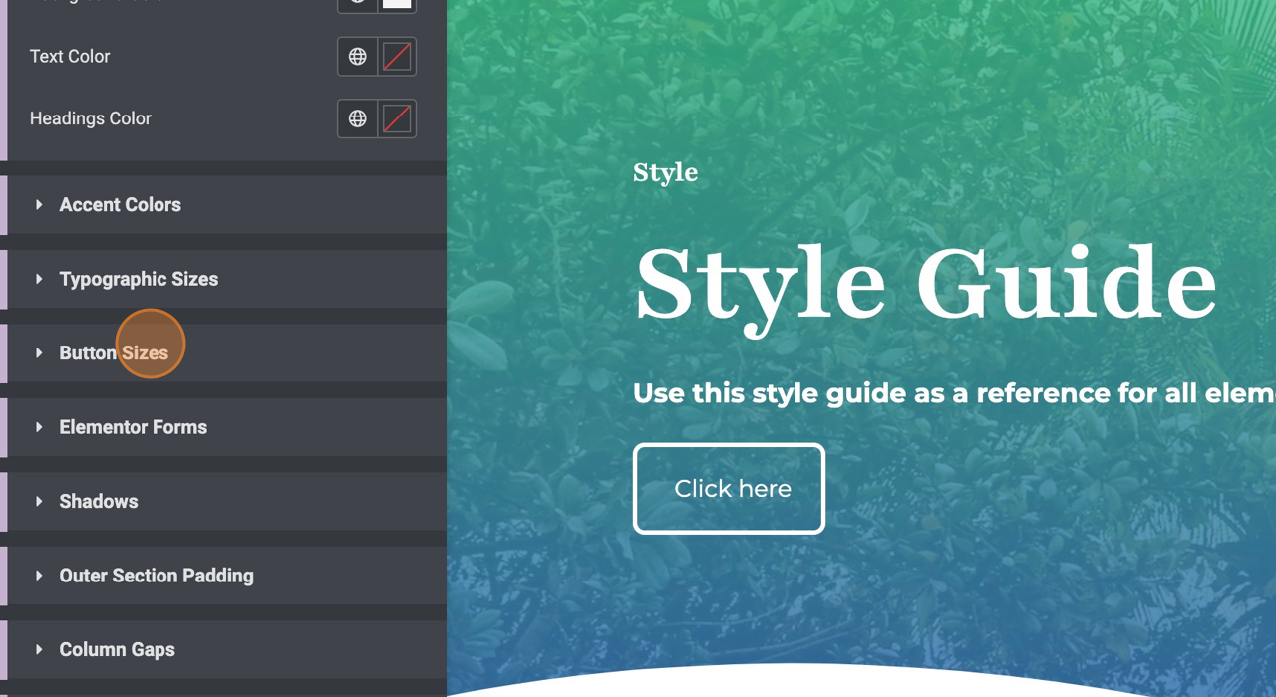Expand the Elementor Forms section
Screen dimensions: 1276x697
coord(227,427)
